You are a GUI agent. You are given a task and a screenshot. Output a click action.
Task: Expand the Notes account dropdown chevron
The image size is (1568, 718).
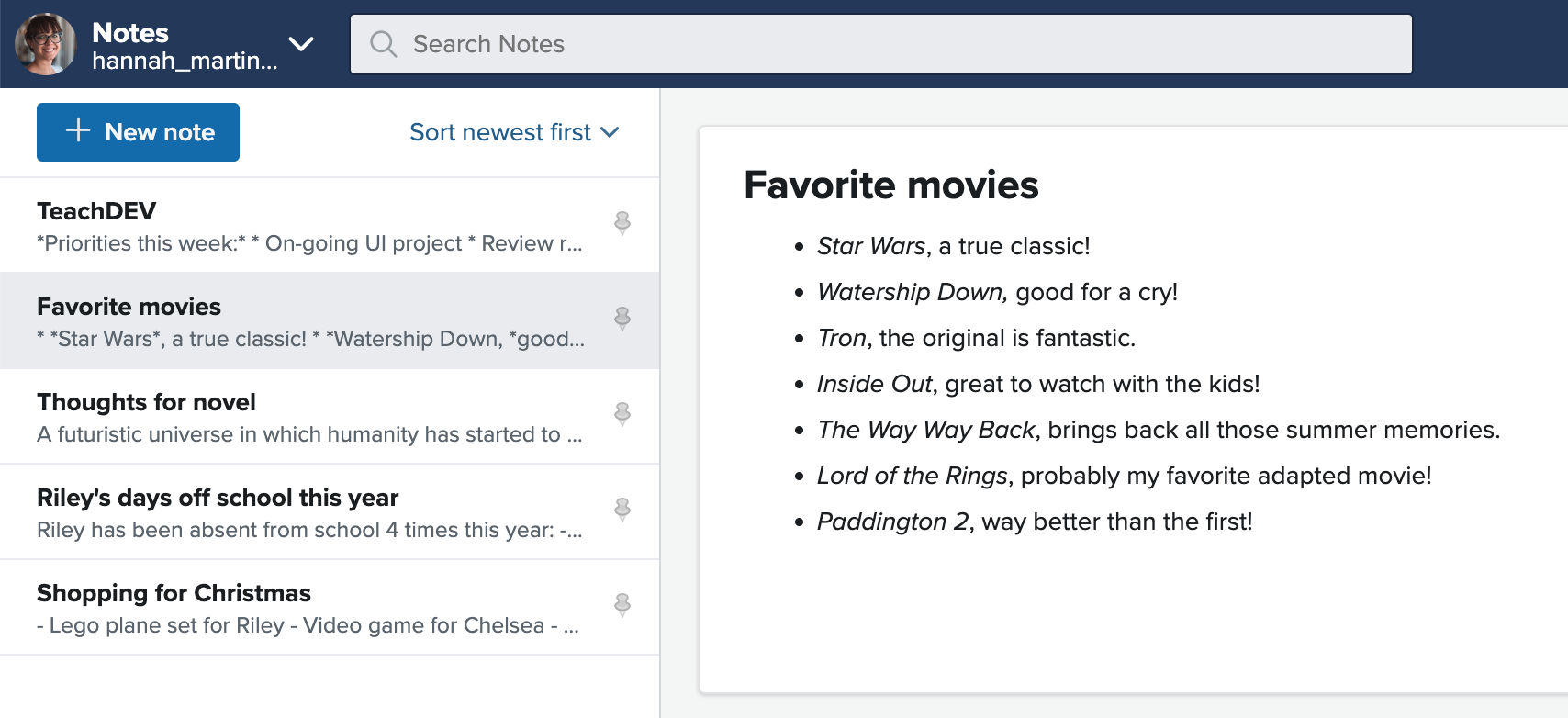tap(301, 44)
